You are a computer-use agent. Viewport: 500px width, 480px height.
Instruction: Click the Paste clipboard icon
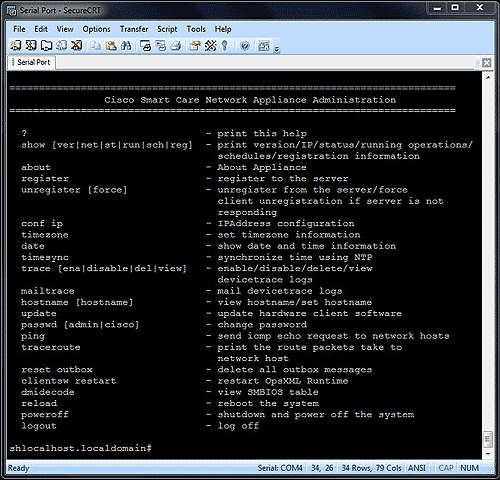coord(111,45)
